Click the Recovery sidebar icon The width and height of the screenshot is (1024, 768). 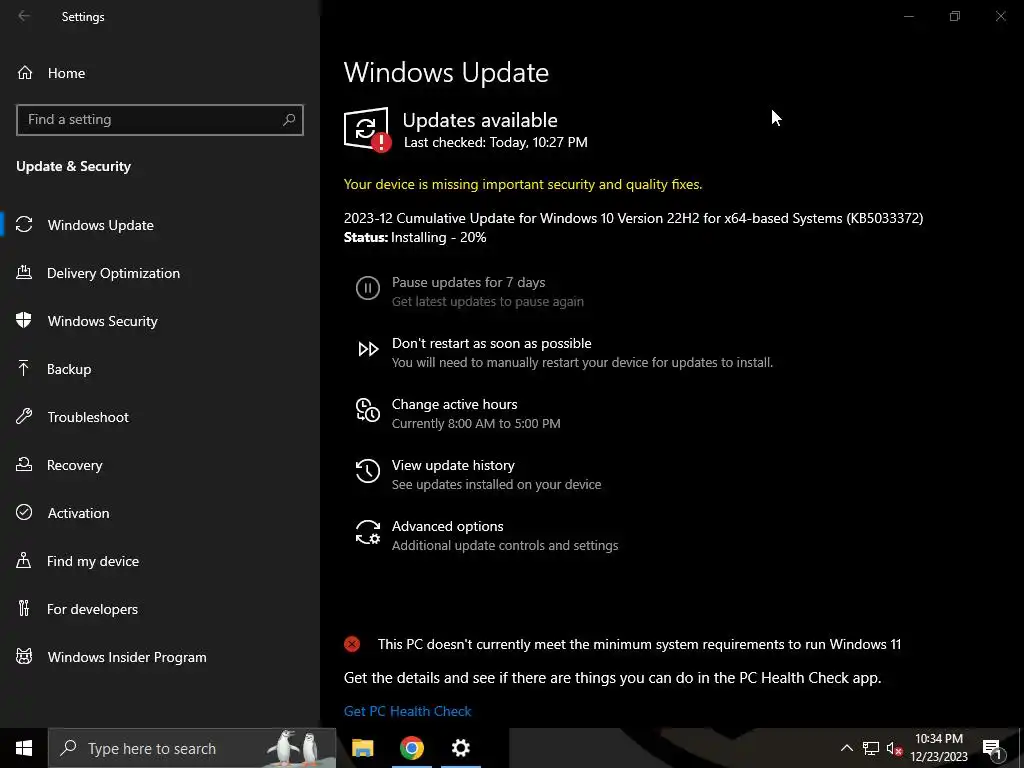tap(24, 465)
